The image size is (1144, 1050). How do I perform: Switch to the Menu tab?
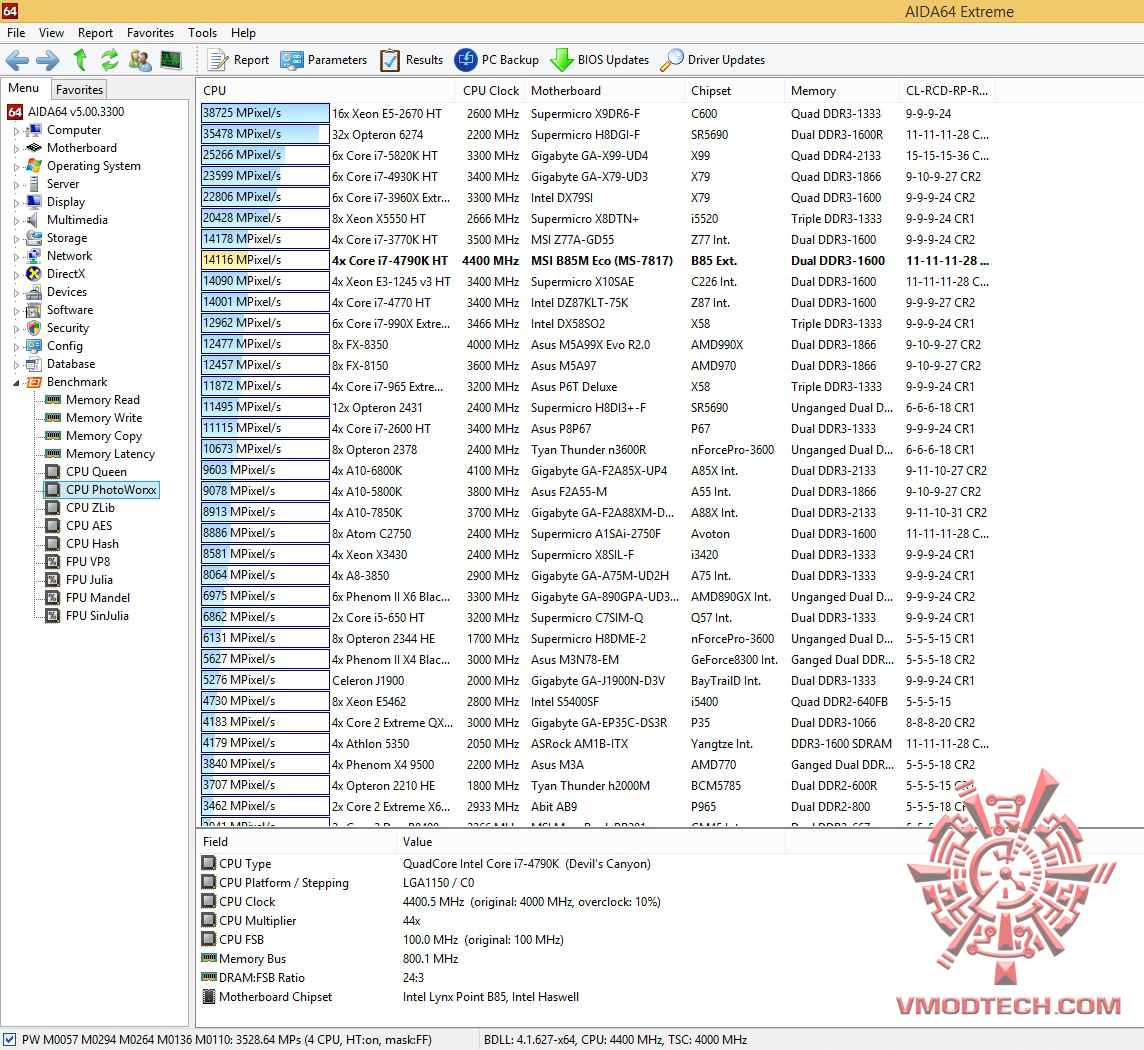[24, 88]
